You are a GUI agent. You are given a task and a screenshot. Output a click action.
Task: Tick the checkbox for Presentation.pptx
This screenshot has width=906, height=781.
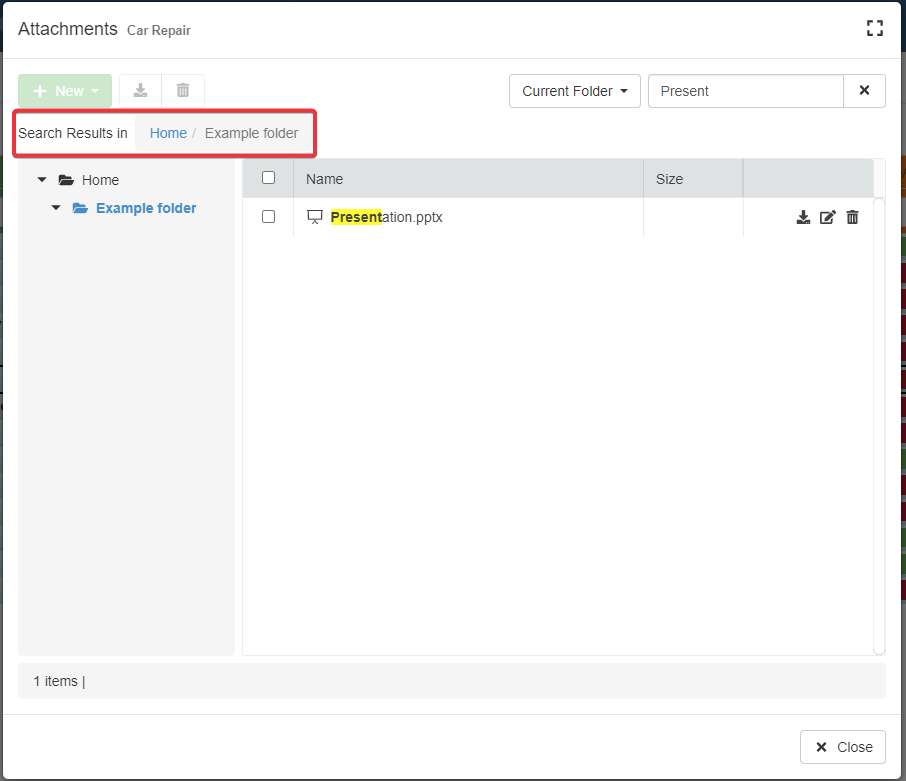point(268,217)
